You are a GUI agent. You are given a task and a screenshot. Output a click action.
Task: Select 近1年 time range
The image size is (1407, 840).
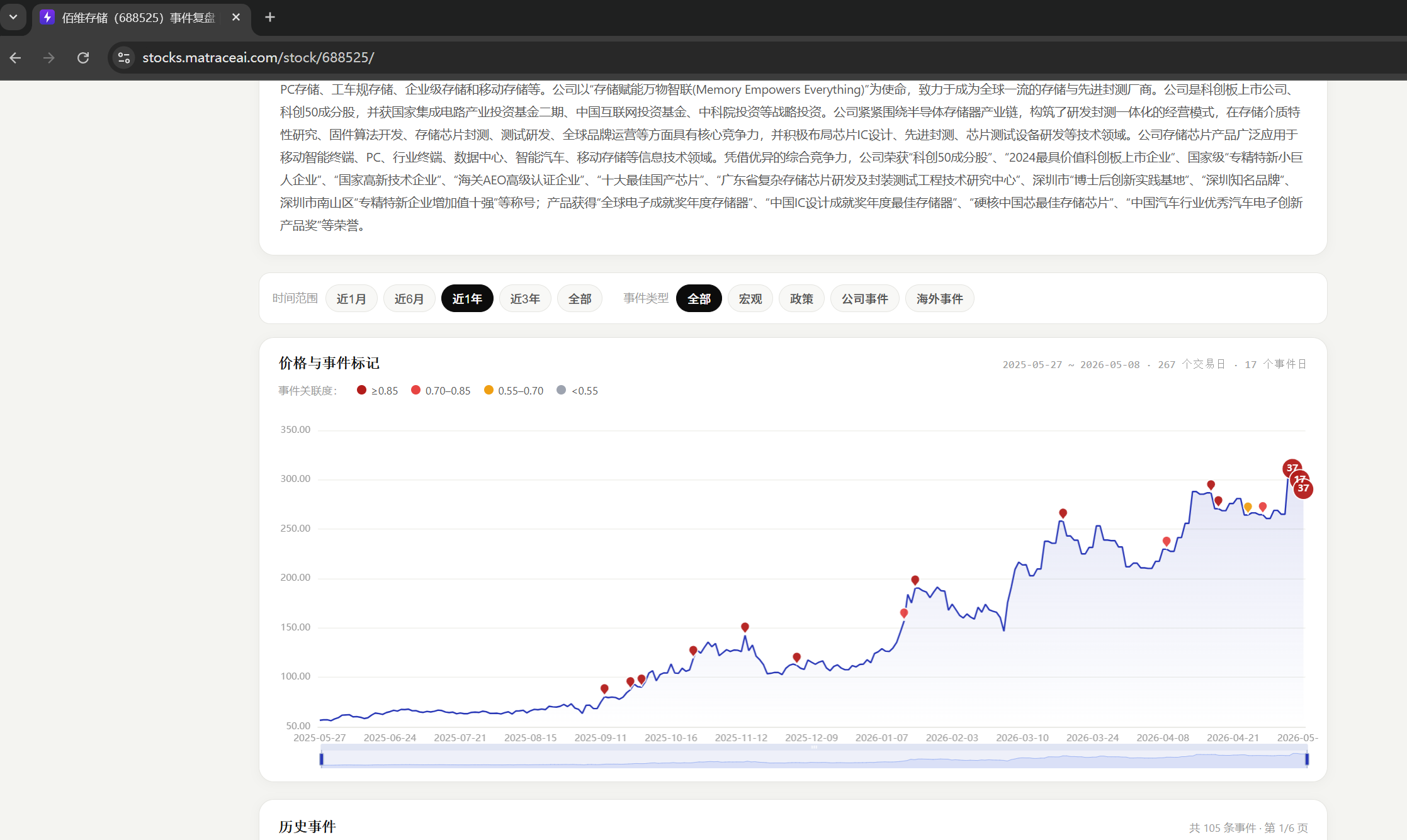point(467,299)
